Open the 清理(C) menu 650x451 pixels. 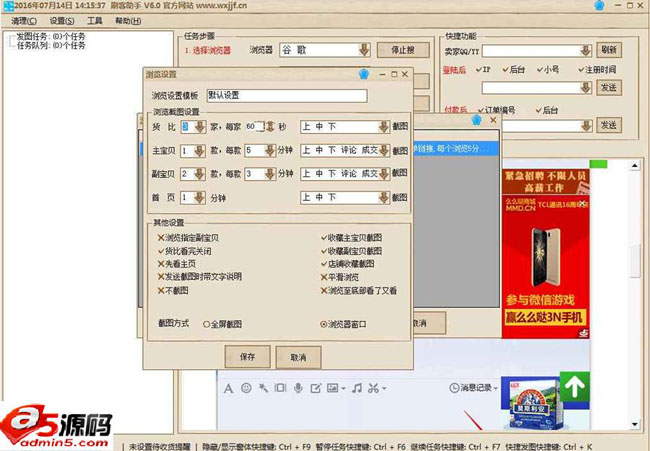pyautogui.click(x=24, y=21)
